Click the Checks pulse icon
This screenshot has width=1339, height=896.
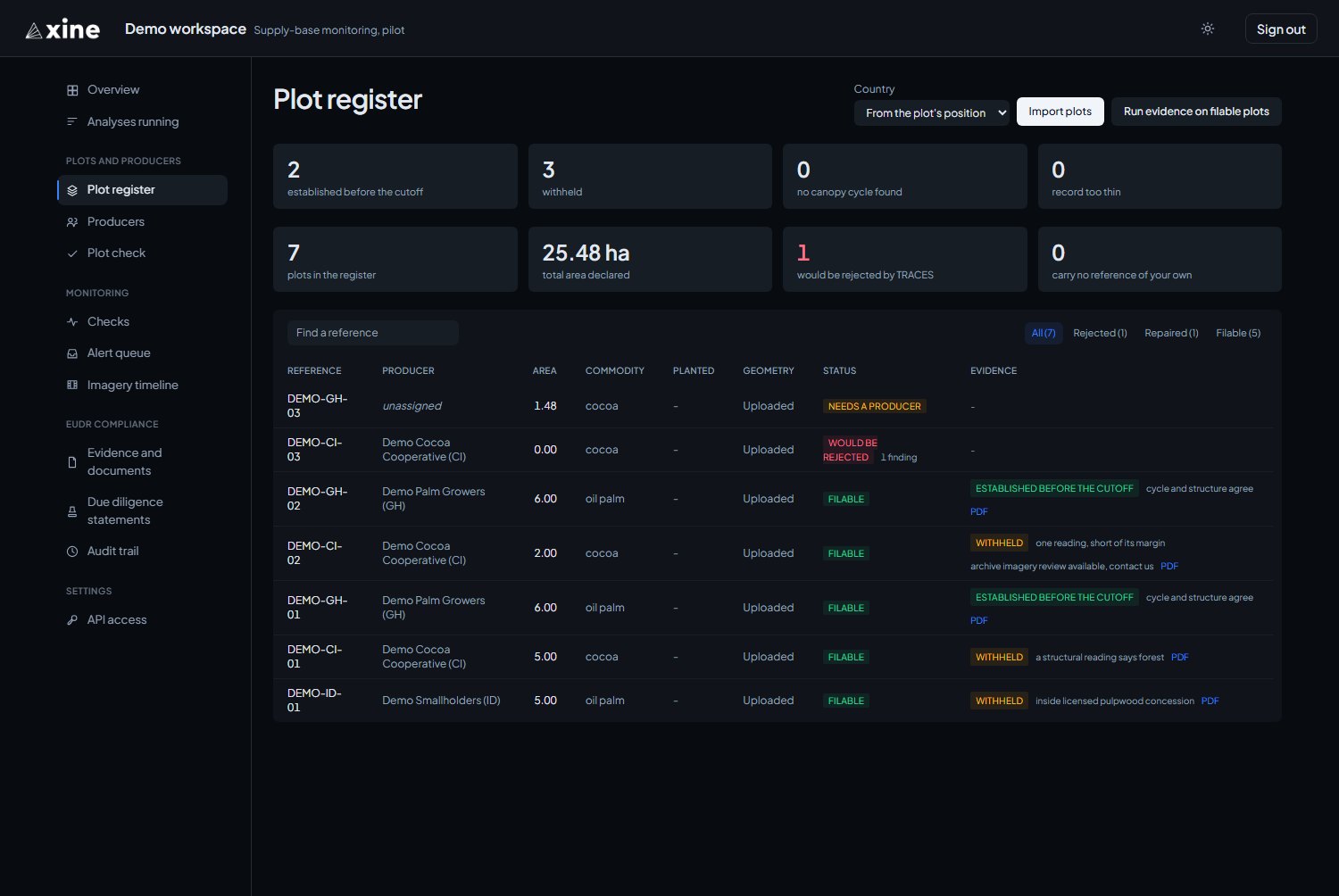click(72, 322)
